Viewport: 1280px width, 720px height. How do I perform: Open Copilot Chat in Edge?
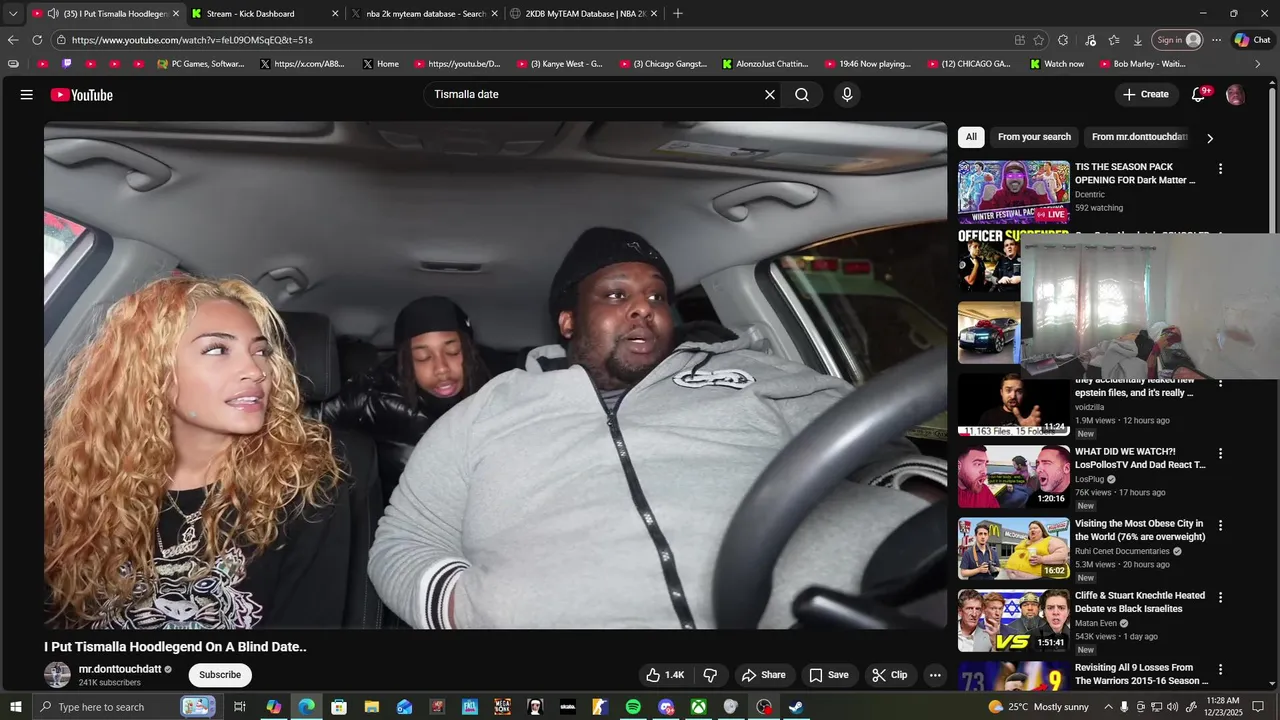click(1253, 40)
